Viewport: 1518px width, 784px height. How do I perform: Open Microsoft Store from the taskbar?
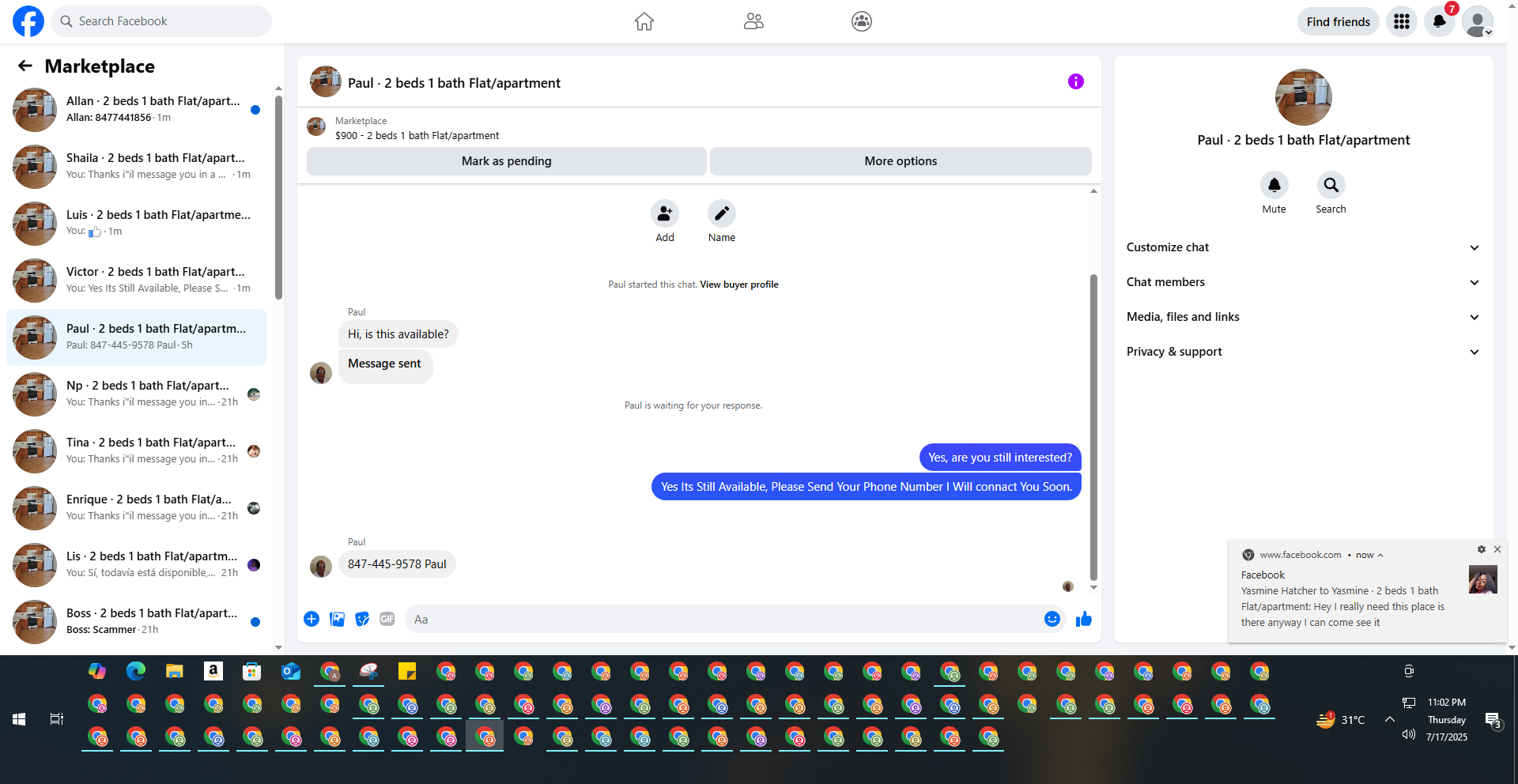pos(251,671)
